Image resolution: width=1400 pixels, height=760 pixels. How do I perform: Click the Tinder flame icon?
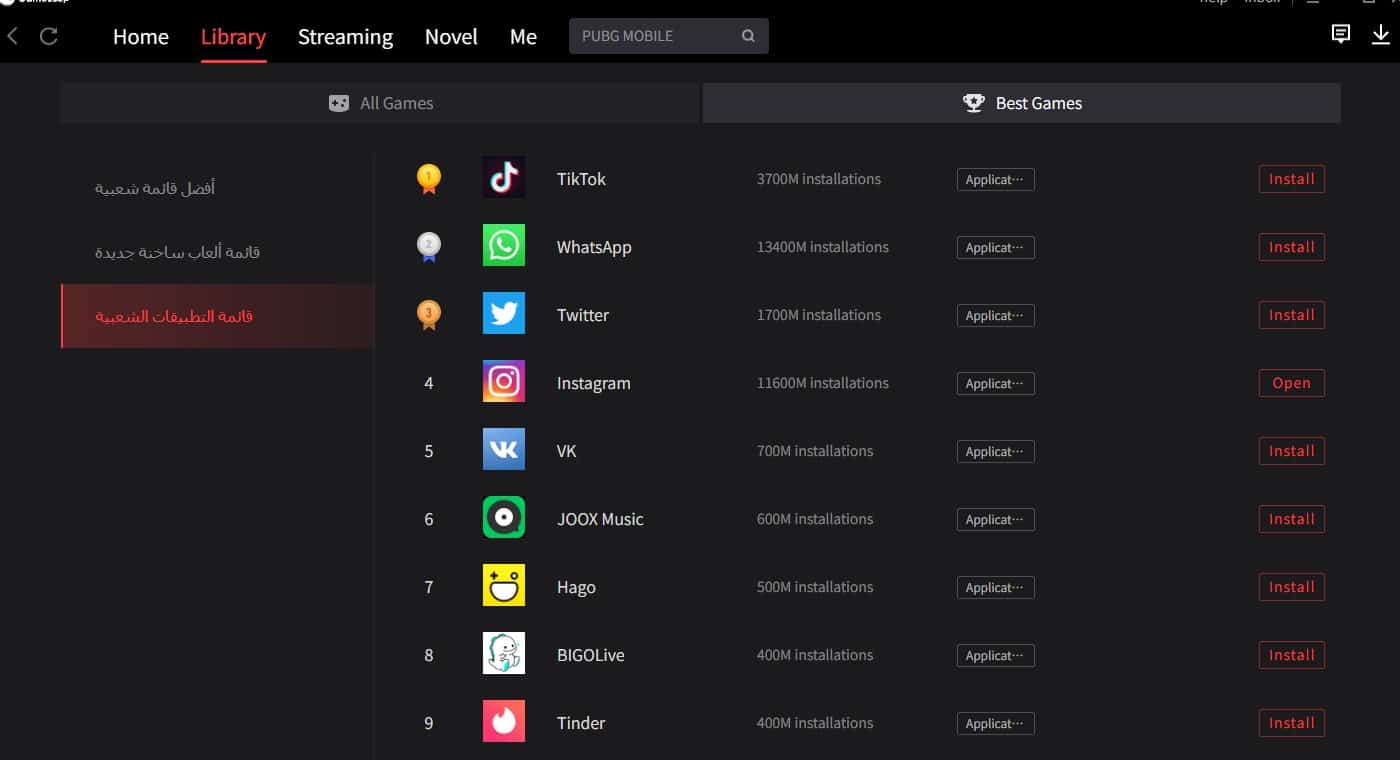point(504,722)
